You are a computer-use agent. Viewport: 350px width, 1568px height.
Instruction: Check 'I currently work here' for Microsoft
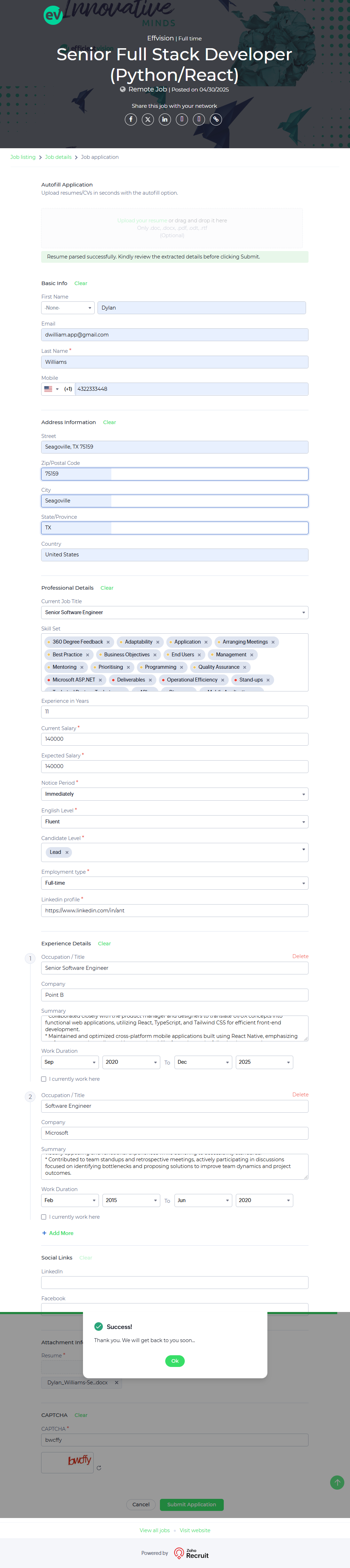tap(44, 1217)
